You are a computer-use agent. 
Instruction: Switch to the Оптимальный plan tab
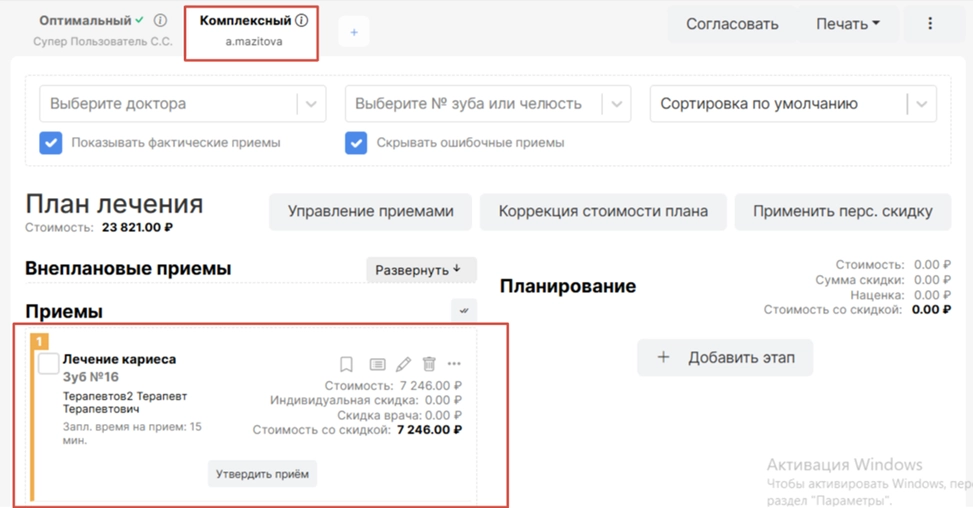[x=85, y=20]
